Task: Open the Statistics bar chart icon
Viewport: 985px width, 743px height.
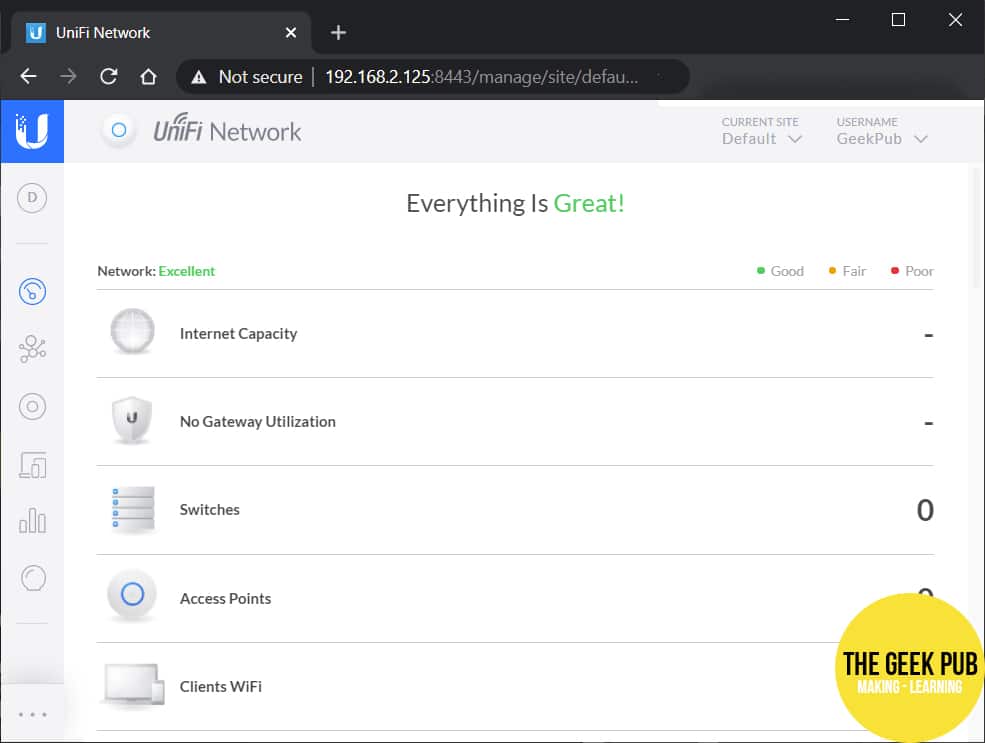Action: pyautogui.click(x=33, y=521)
